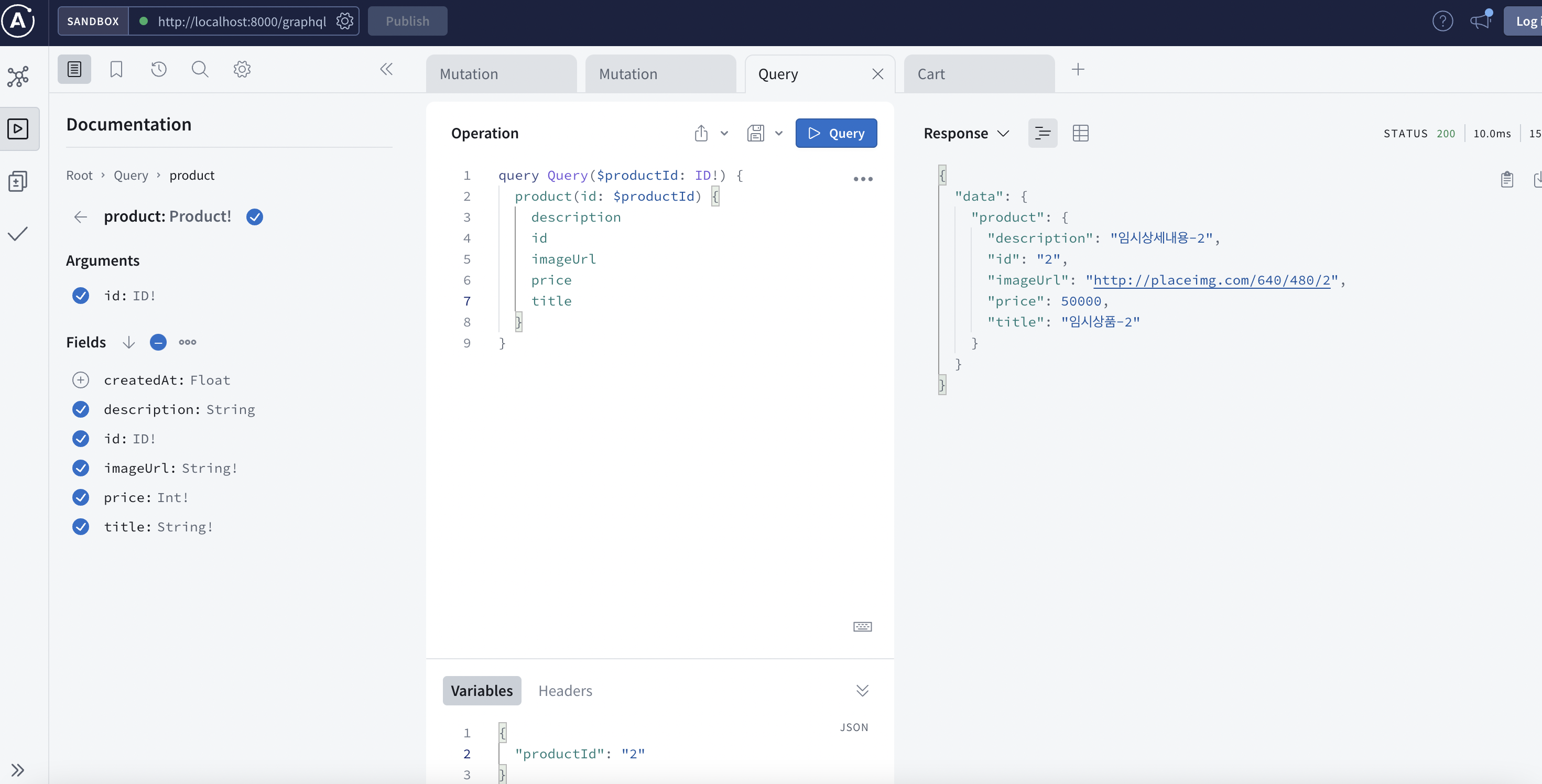Image resolution: width=1542 pixels, height=784 pixels.
Task: Open the save operation dropdown arrow
Action: point(779,133)
